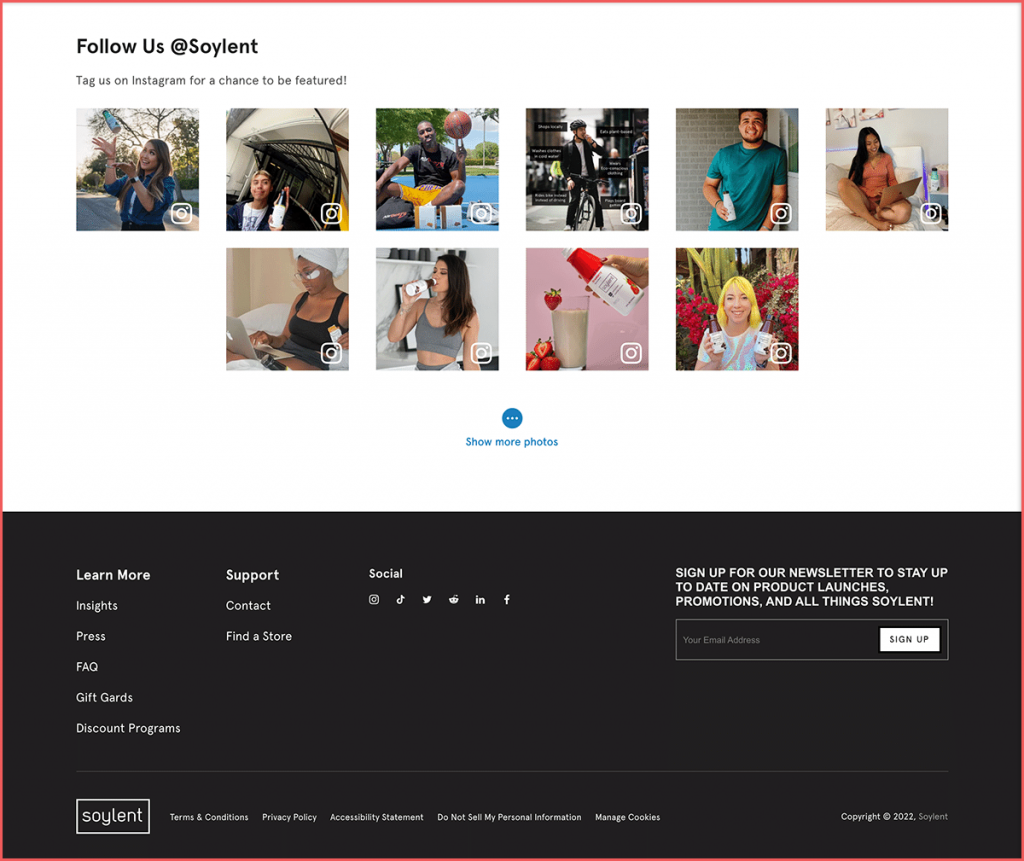Select Find a Store
The width and height of the screenshot is (1024, 861).
(x=258, y=636)
